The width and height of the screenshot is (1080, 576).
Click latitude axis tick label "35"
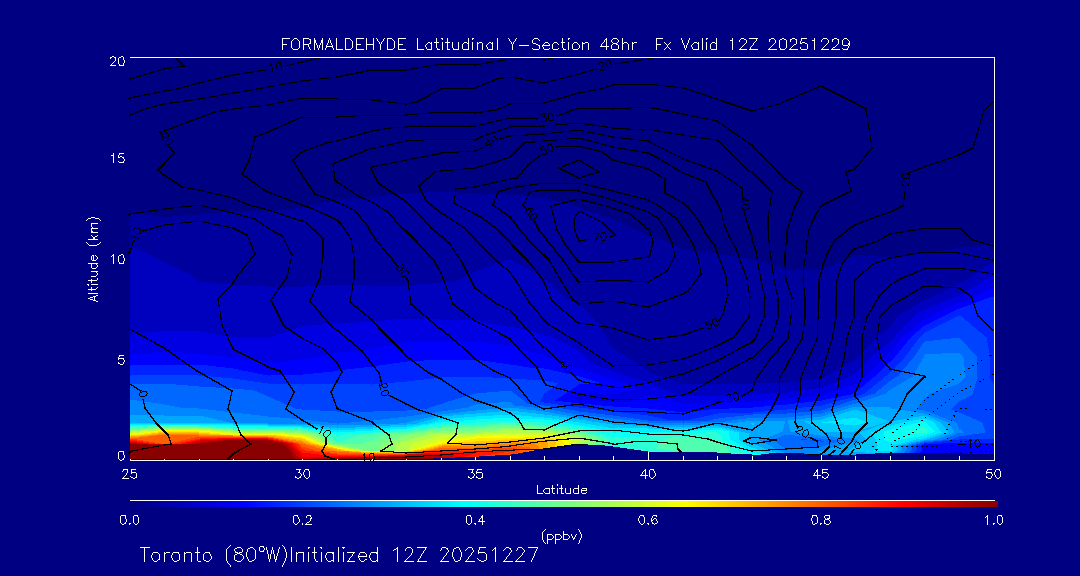[x=475, y=473]
